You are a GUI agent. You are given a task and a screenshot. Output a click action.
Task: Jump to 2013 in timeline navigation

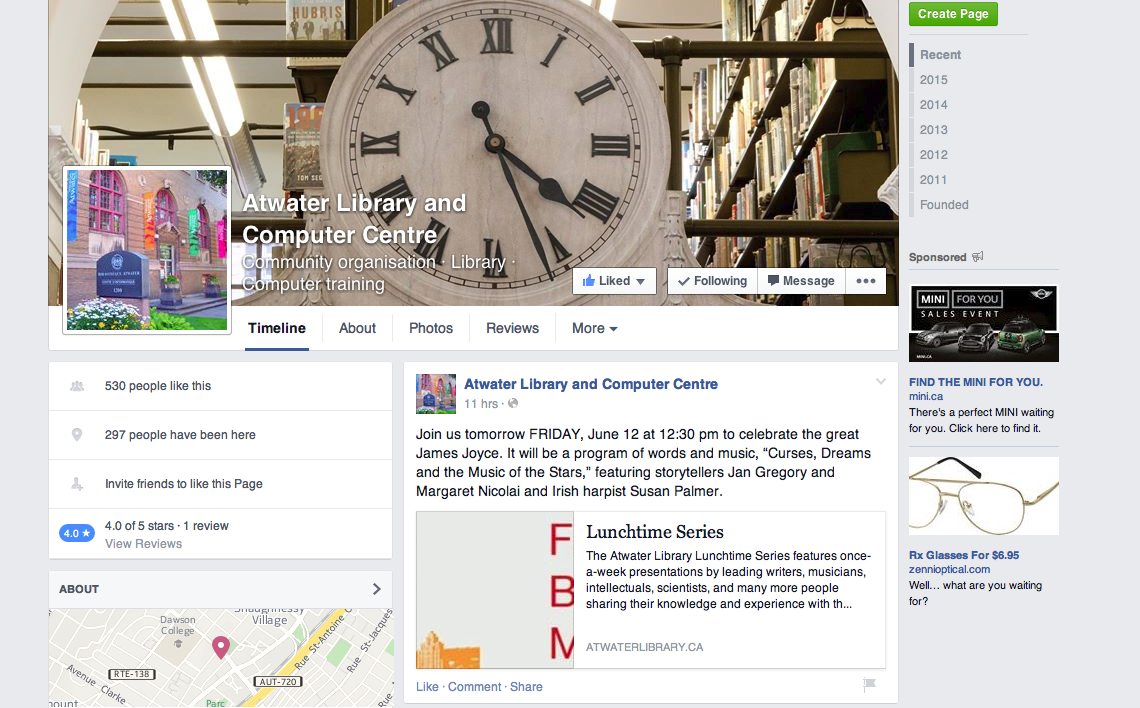point(934,129)
